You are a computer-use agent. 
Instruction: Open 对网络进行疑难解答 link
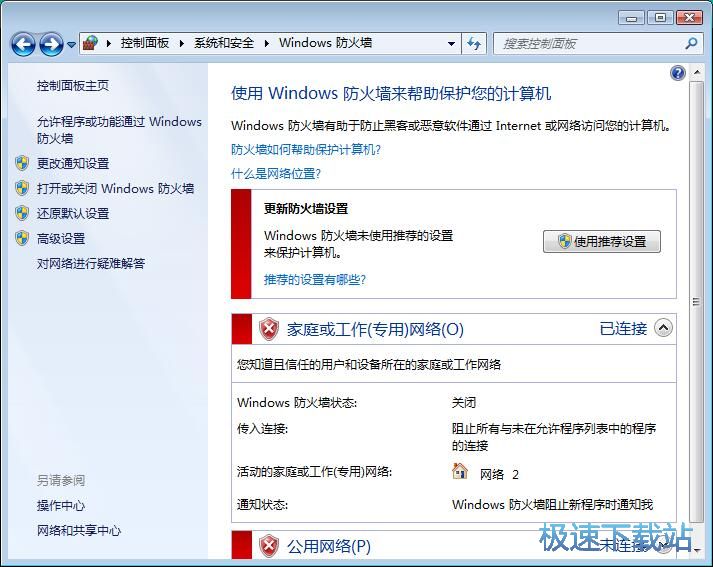(x=91, y=263)
